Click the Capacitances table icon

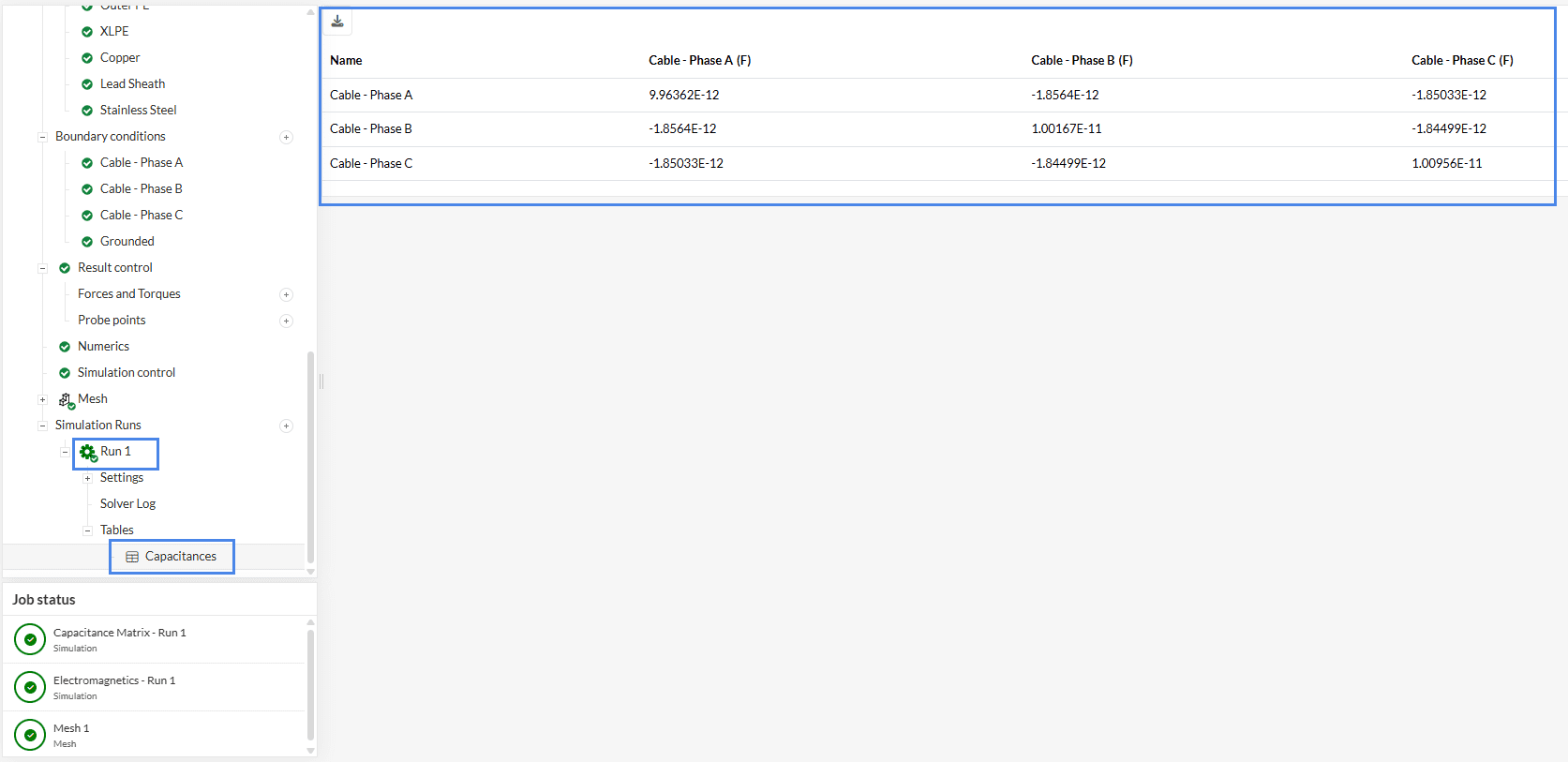click(x=132, y=557)
